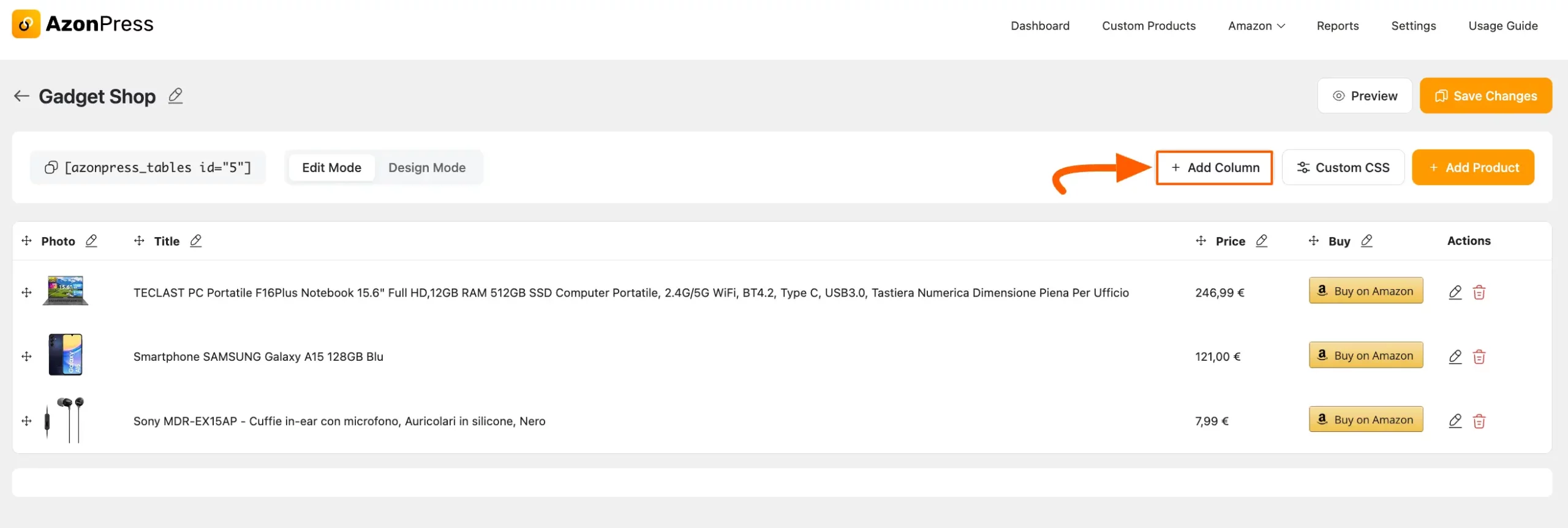This screenshot has width=1568, height=528.
Task: Open the Reports menu item
Action: [x=1338, y=26]
